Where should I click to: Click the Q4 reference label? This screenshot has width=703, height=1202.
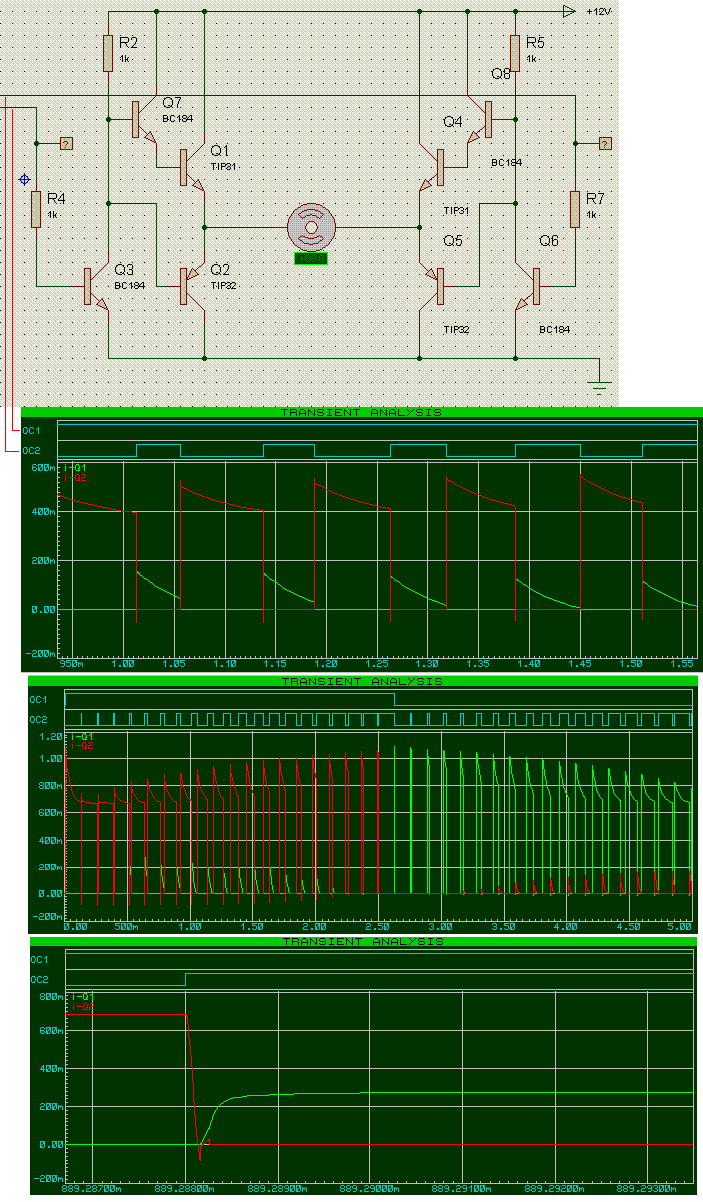point(453,122)
